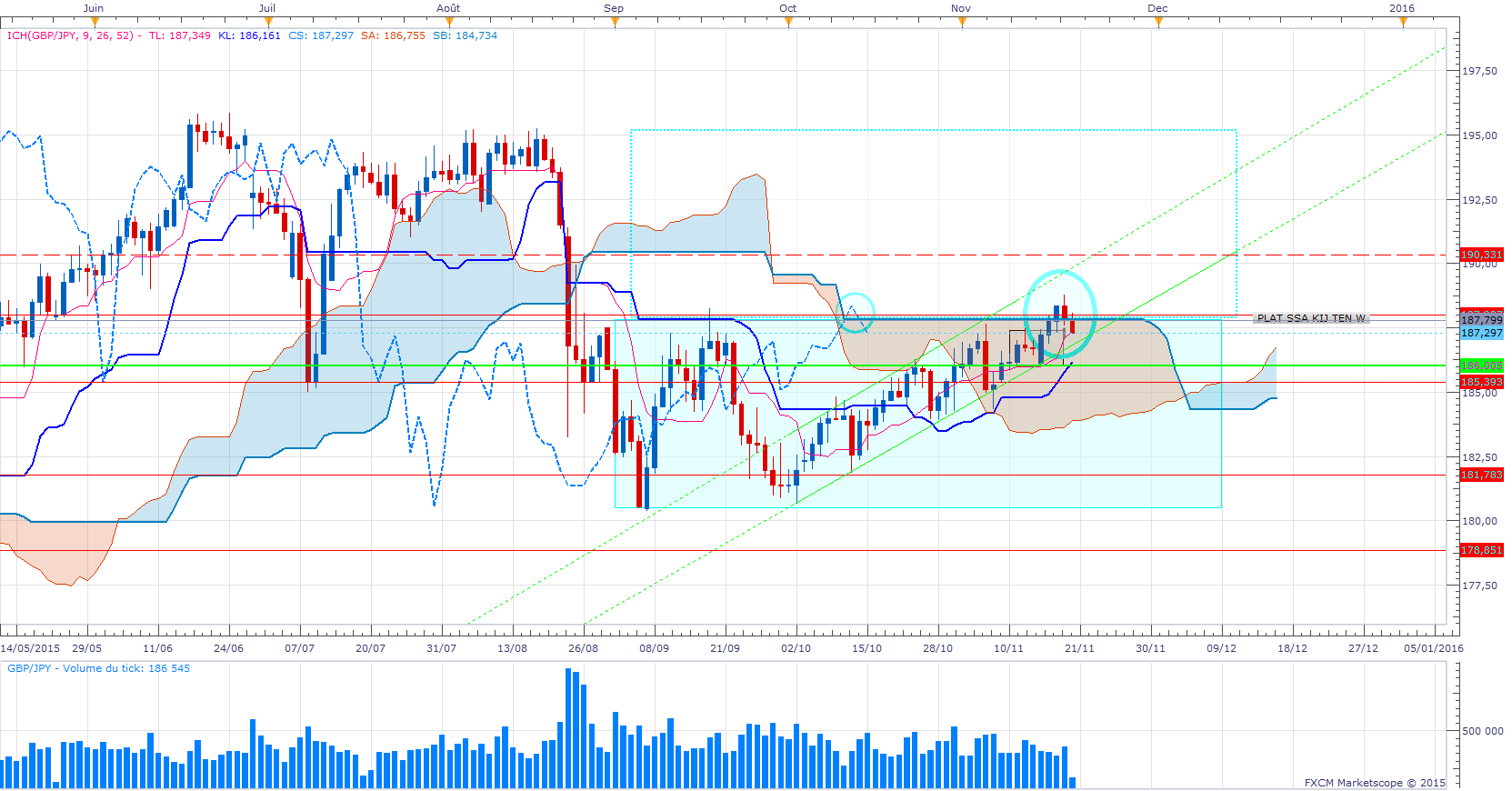Select the 21/11 date axis label
This screenshot has width=1512, height=791.
pos(1080,648)
